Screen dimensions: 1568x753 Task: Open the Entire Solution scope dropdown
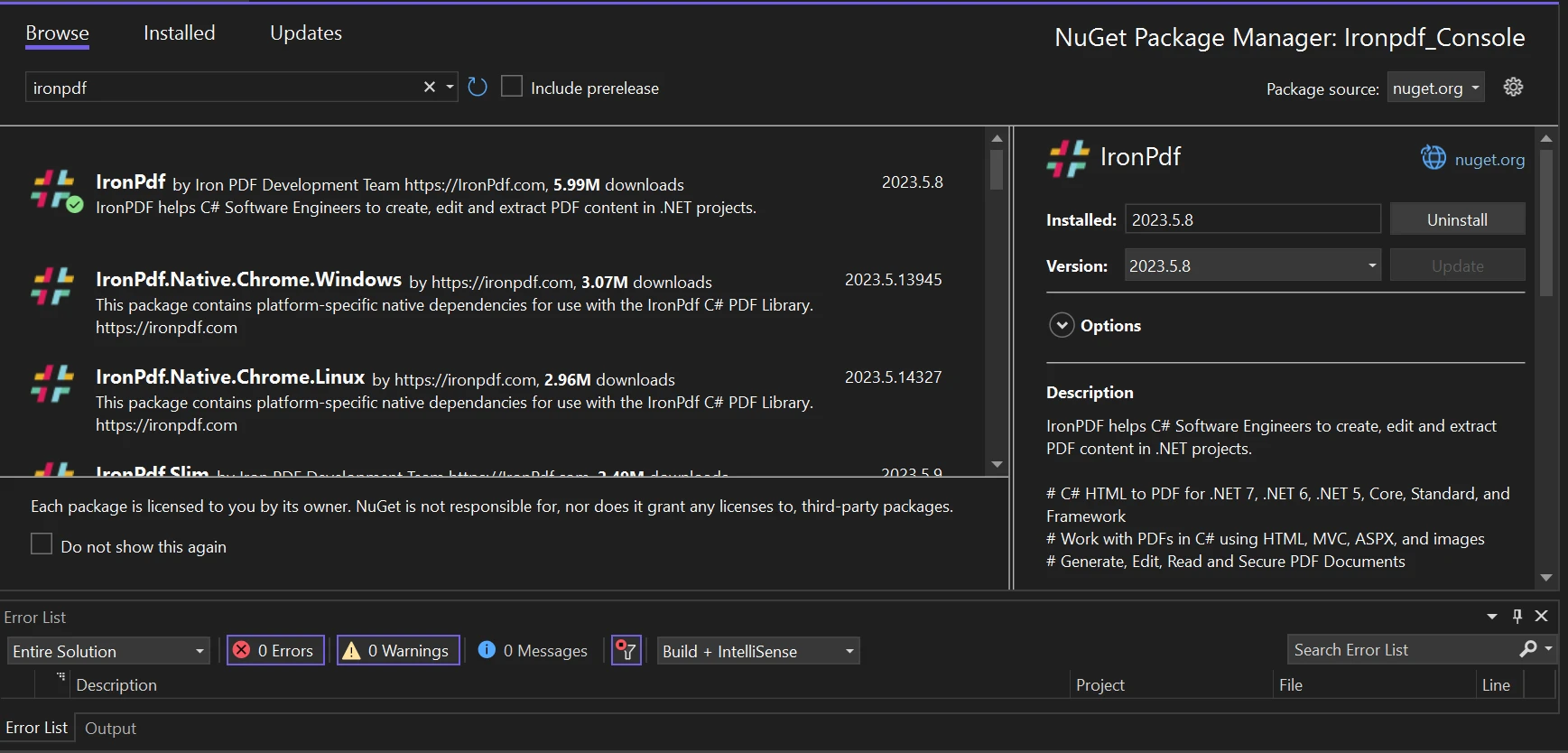(x=108, y=651)
